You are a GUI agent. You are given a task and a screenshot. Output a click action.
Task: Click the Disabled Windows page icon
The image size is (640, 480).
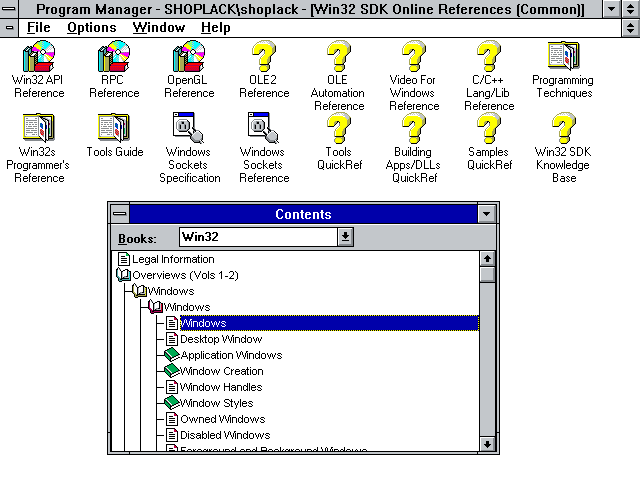tap(172, 435)
